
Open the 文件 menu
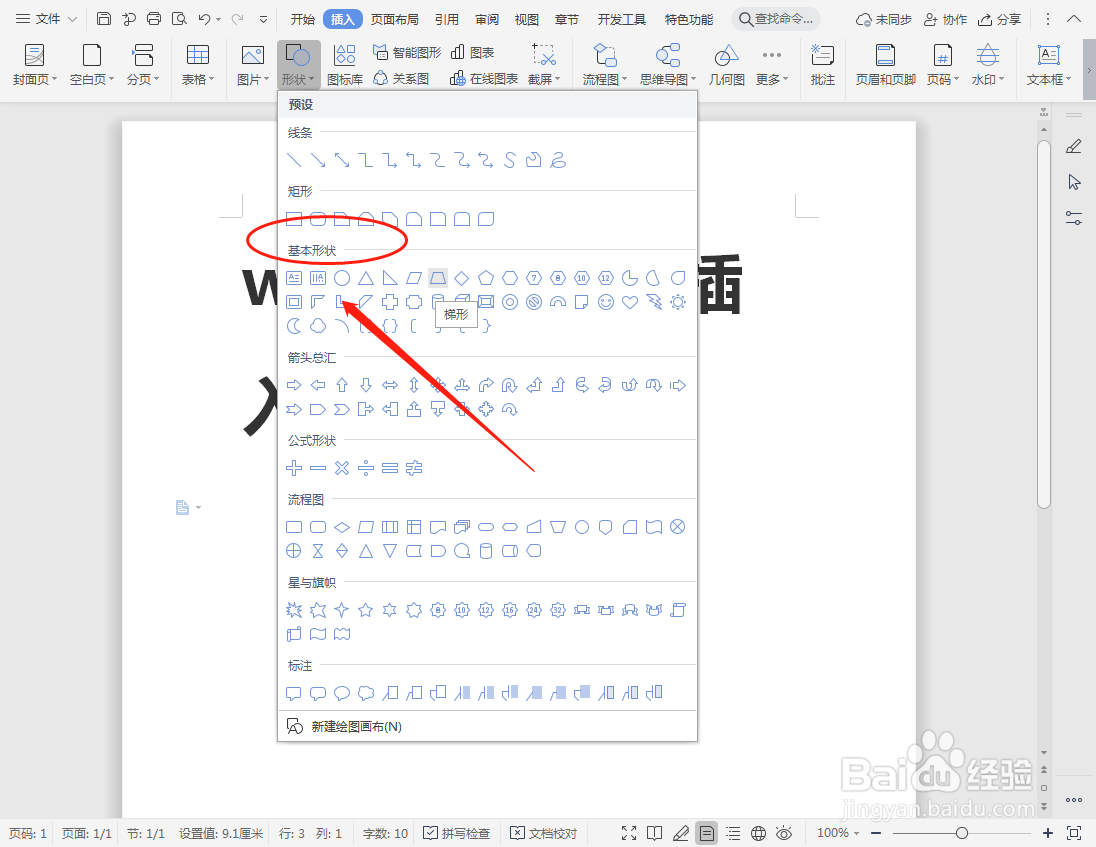click(46, 19)
